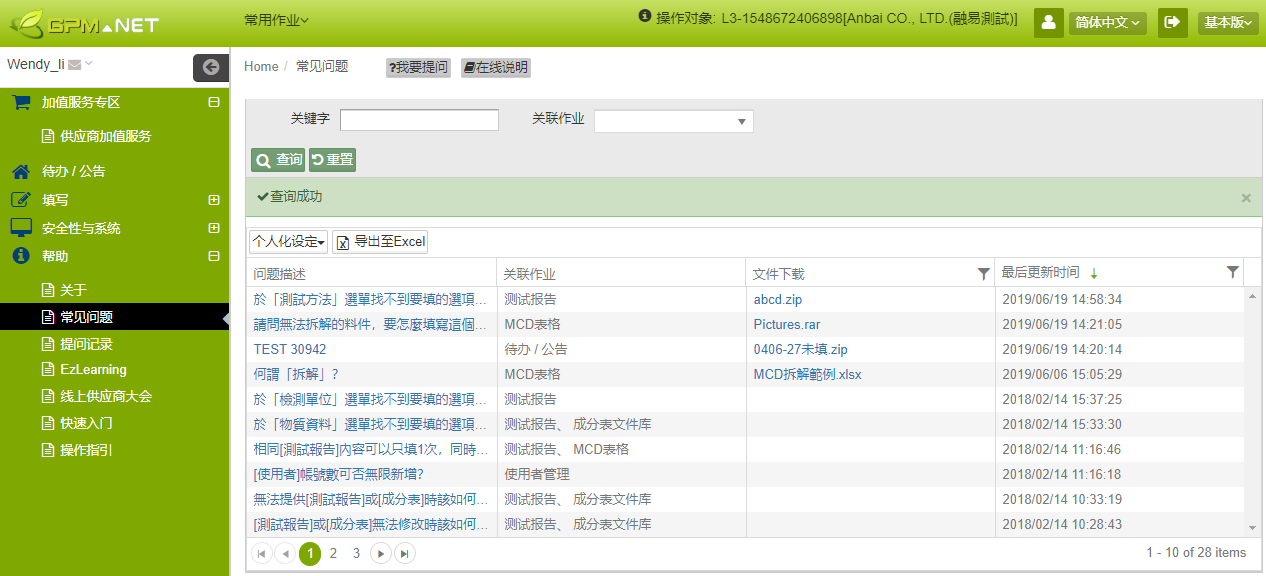Viewport: 1266px width, 576px height.
Task: Collapse the 加值服务专区 section
Action: coord(213,102)
